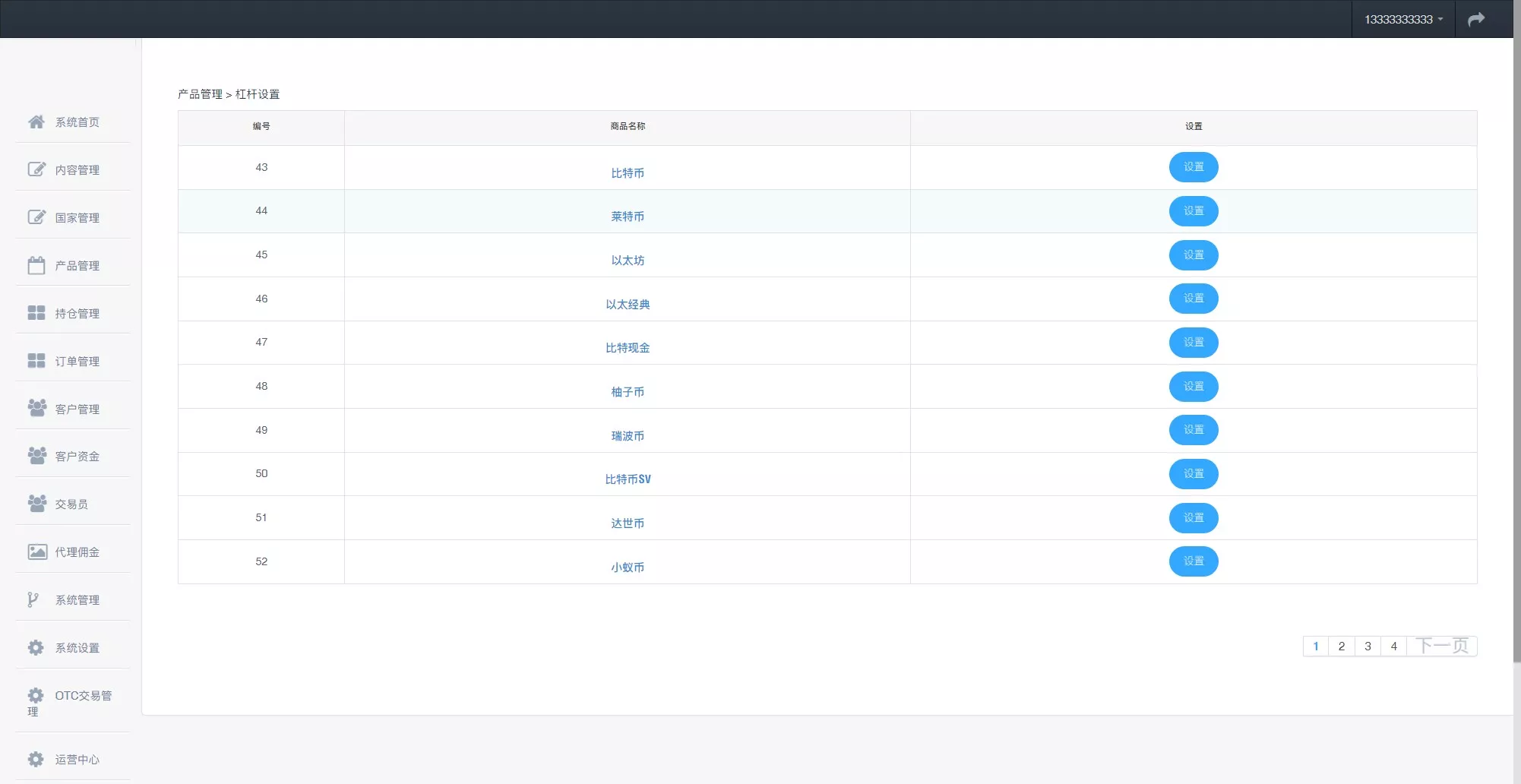Click the vertical scrollbar on right edge
Screen dimensions: 1521x784
[x=1516, y=342]
